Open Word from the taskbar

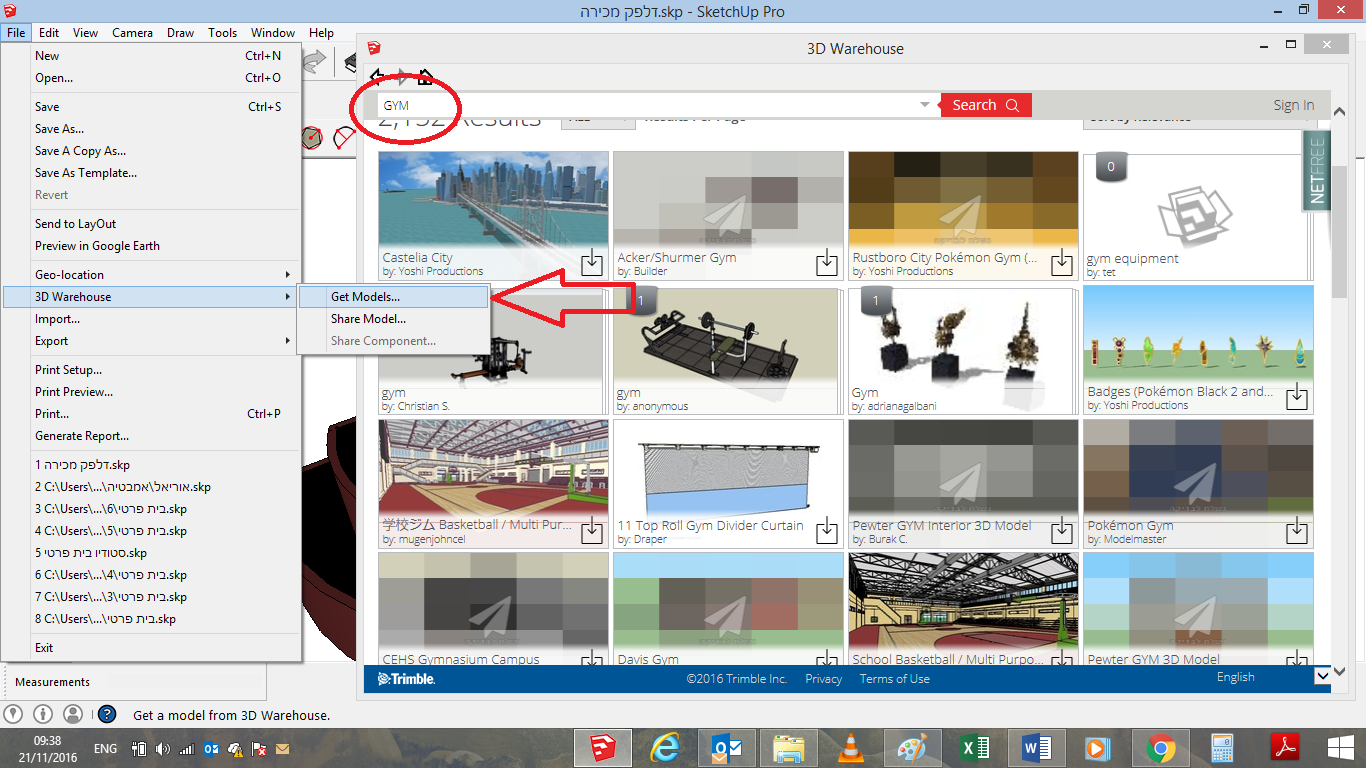click(1036, 748)
